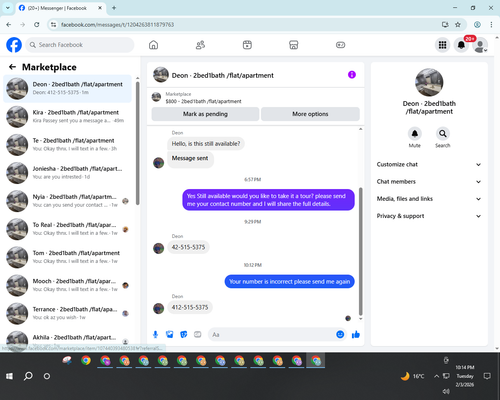Open Deon conversation in chat list
Image resolution: width=500 pixels, height=400 pixels.
68,89
